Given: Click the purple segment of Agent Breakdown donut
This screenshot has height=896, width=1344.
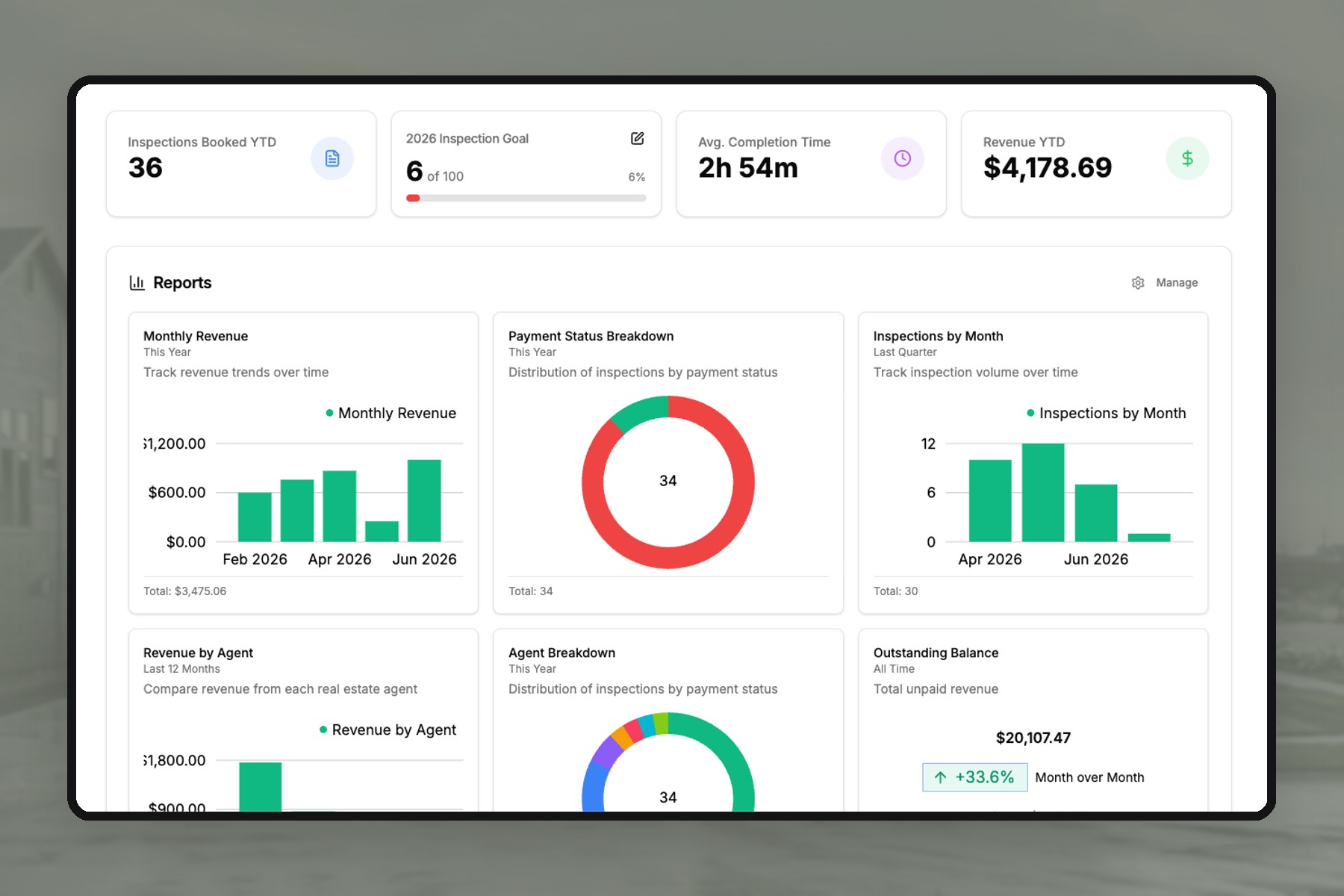Looking at the screenshot, I should click(x=607, y=750).
